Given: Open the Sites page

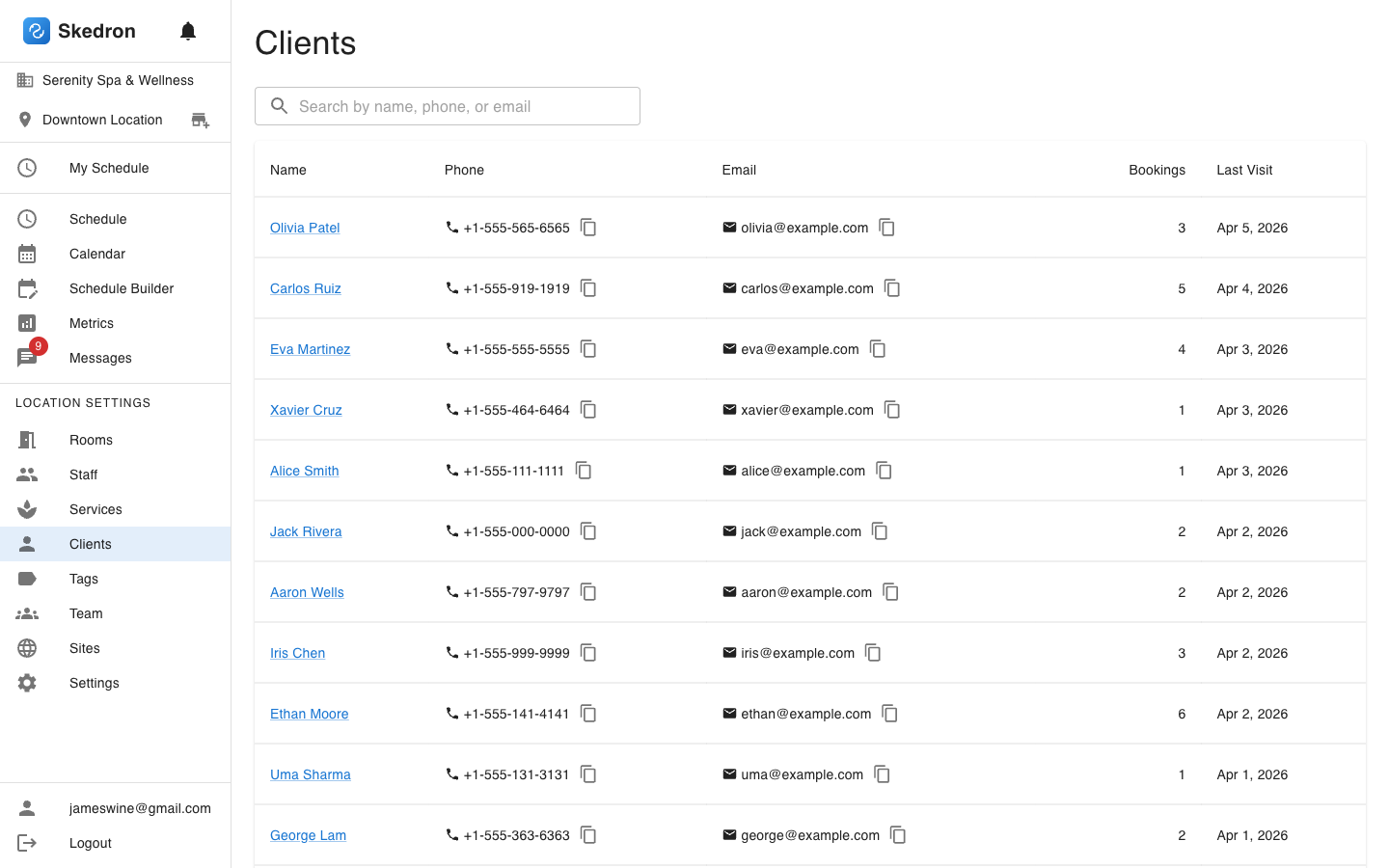Looking at the screenshot, I should (115, 648).
